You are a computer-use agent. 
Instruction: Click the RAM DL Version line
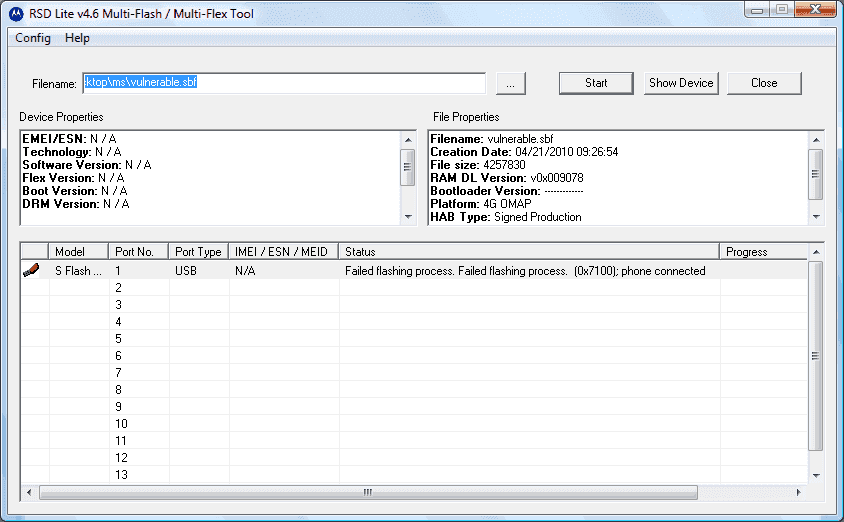coord(507,178)
